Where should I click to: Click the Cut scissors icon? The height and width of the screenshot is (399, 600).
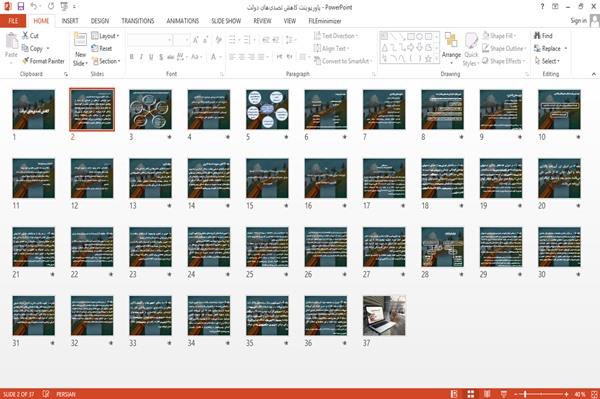tap(25, 36)
